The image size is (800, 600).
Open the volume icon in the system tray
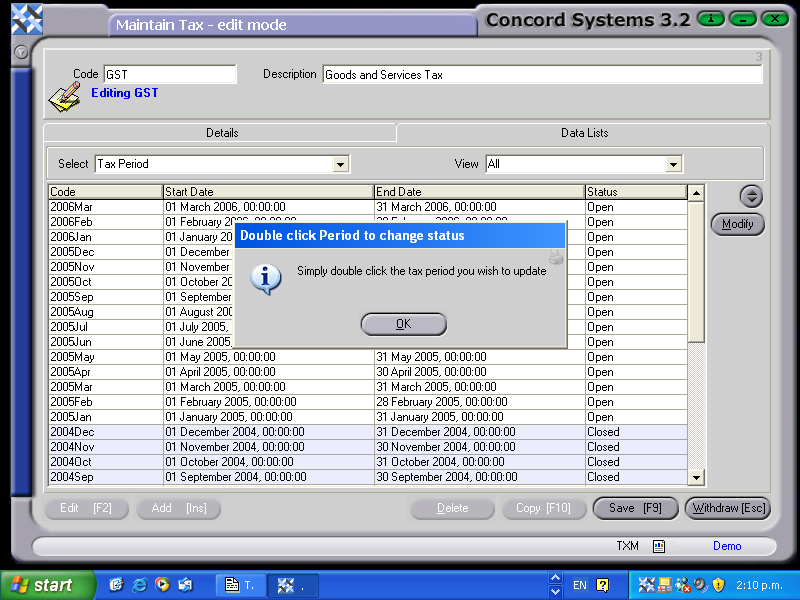click(x=698, y=585)
